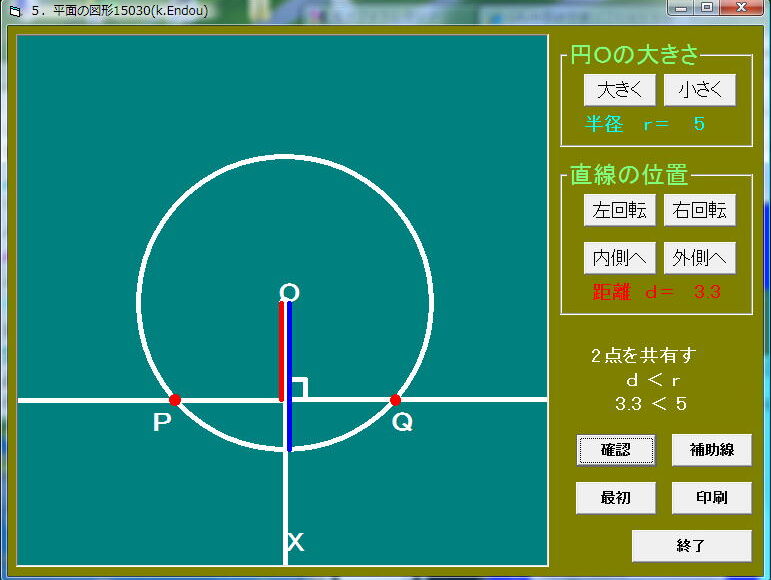Click the 確認 button
771x580 pixels.
tap(616, 450)
